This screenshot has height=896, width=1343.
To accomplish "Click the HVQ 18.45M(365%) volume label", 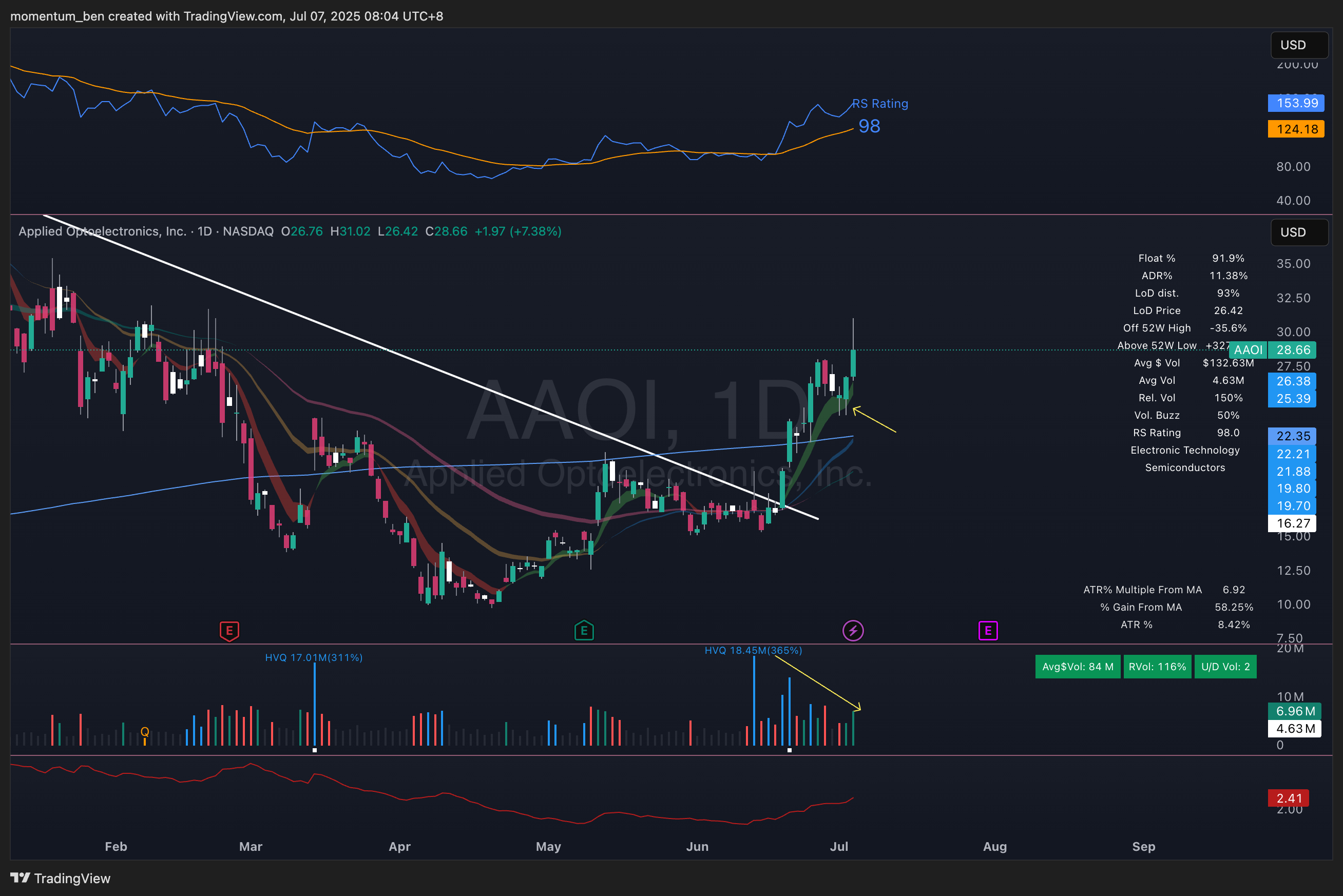I will (x=753, y=650).
